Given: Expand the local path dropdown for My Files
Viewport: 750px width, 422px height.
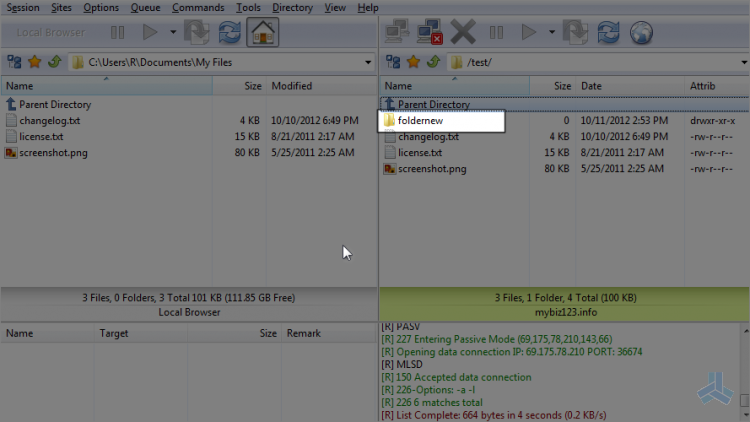Looking at the screenshot, I should coord(367,62).
